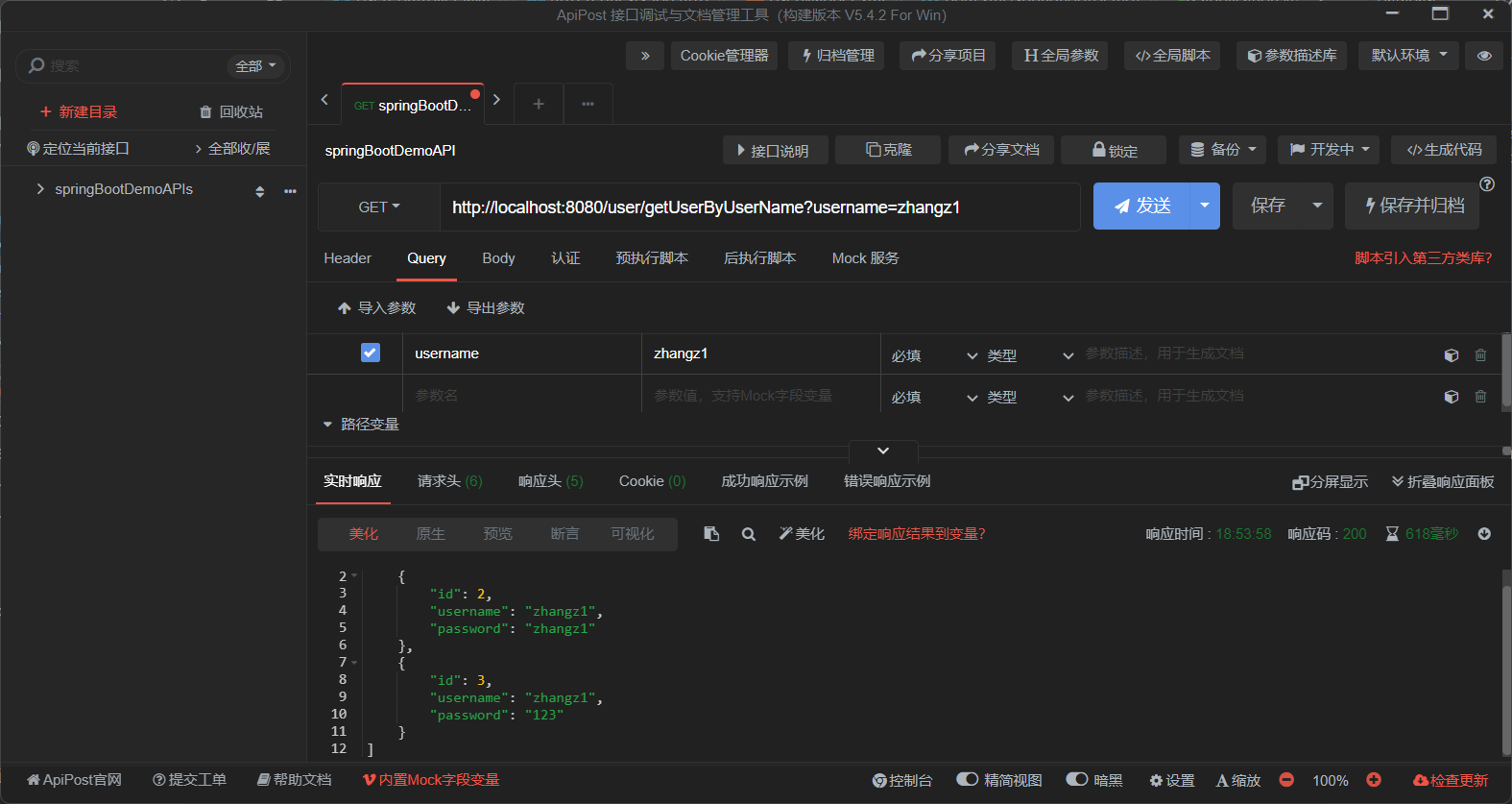Add a new request tab with plus
Screen dimensions: 1512x804
coord(539,104)
